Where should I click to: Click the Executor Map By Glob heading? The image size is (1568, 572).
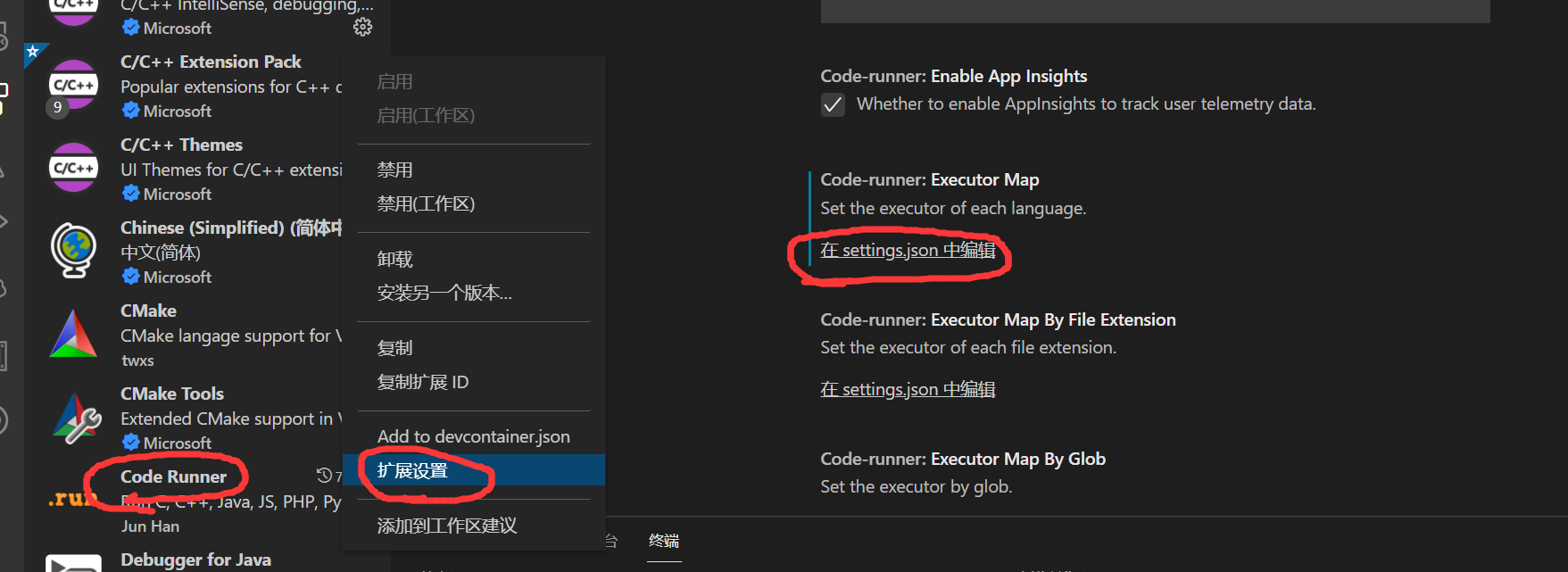point(963,459)
